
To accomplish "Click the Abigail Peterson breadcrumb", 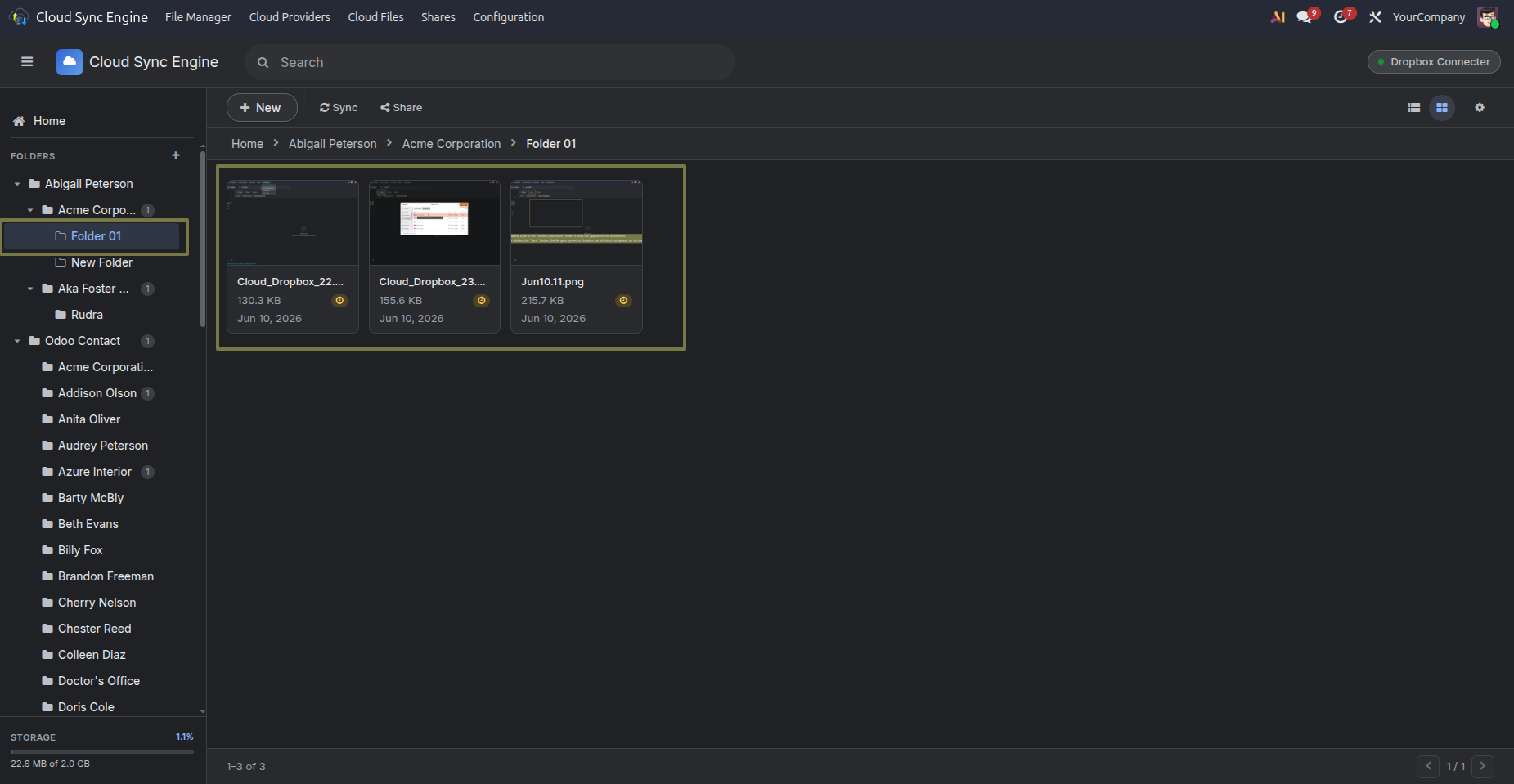I will click(333, 144).
